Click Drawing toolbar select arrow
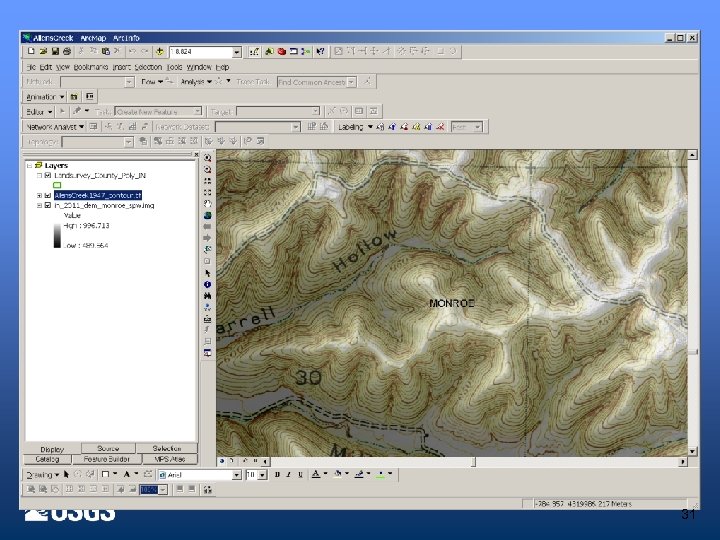This screenshot has height=540, width=720. coord(66,475)
